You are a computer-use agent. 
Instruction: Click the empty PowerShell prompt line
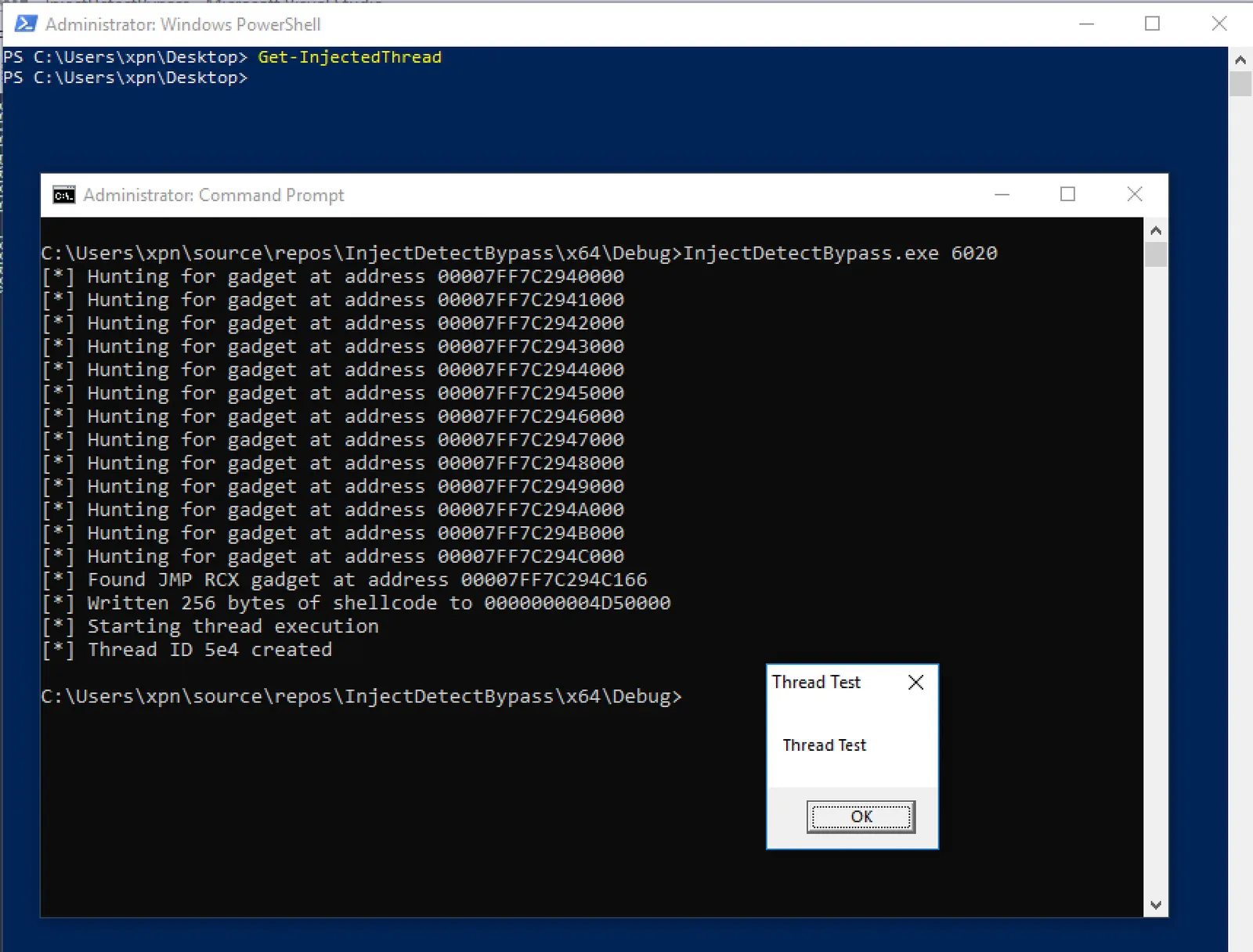coord(125,78)
